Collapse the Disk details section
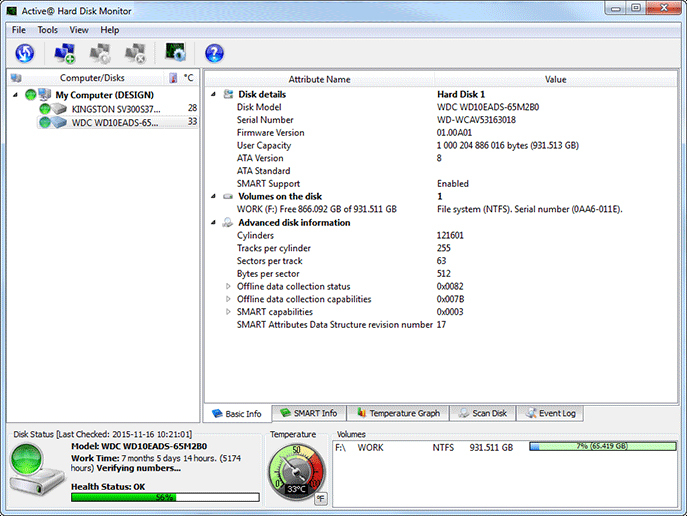The height and width of the screenshot is (516, 687). (x=213, y=94)
